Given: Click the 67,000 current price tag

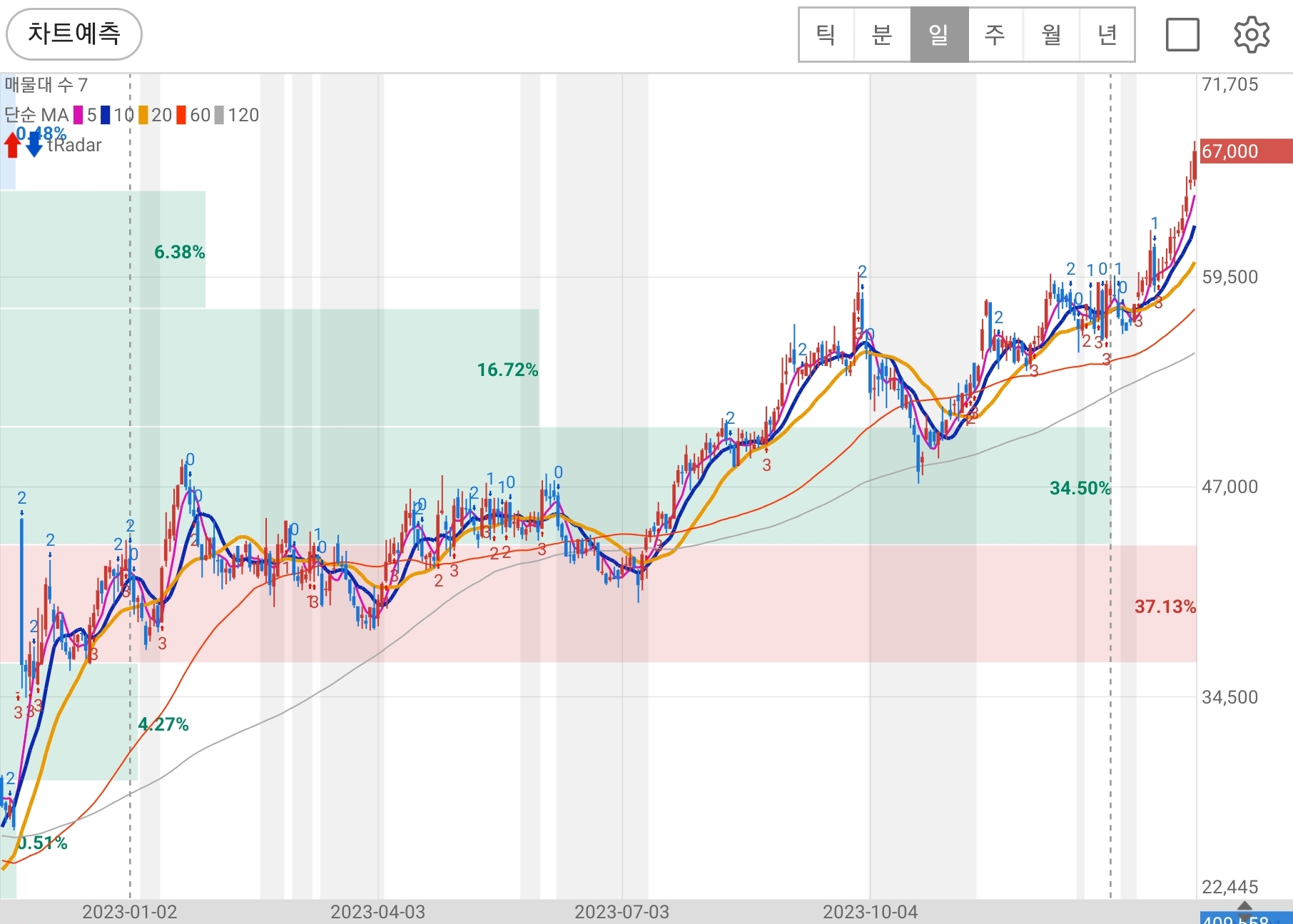Looking at the screenshot, I should click(1246, 151).
